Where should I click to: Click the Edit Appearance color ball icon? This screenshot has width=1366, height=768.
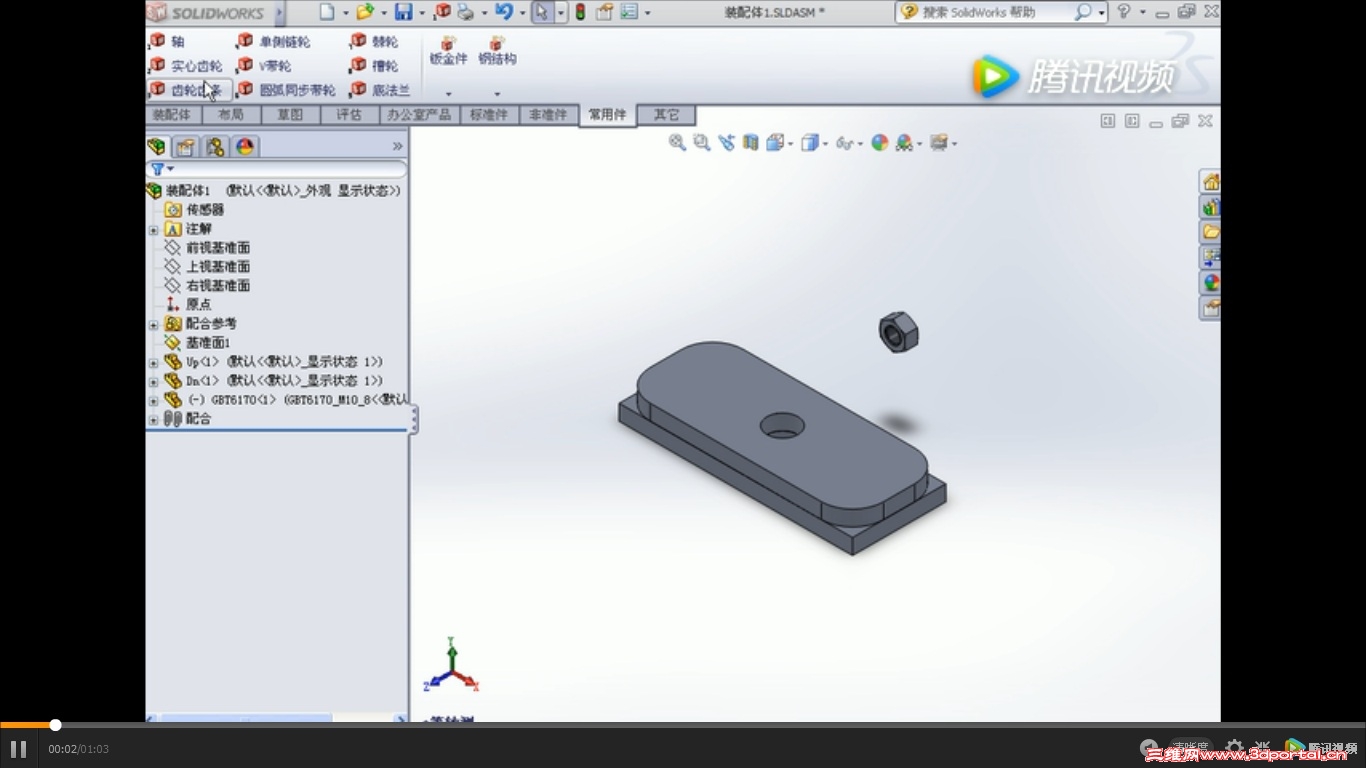click(x=880, y=143)
